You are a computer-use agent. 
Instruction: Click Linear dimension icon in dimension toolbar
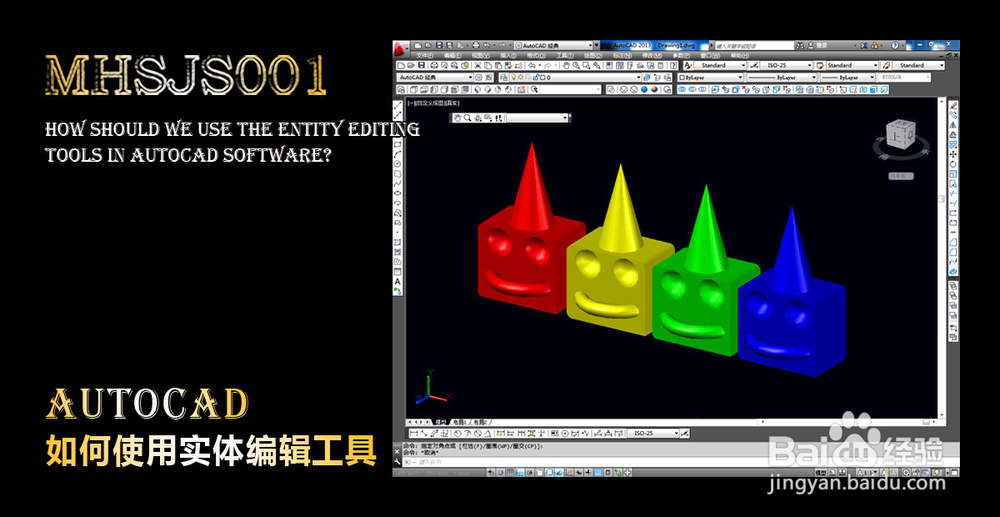pyautogui.click(x=414, y=433)
